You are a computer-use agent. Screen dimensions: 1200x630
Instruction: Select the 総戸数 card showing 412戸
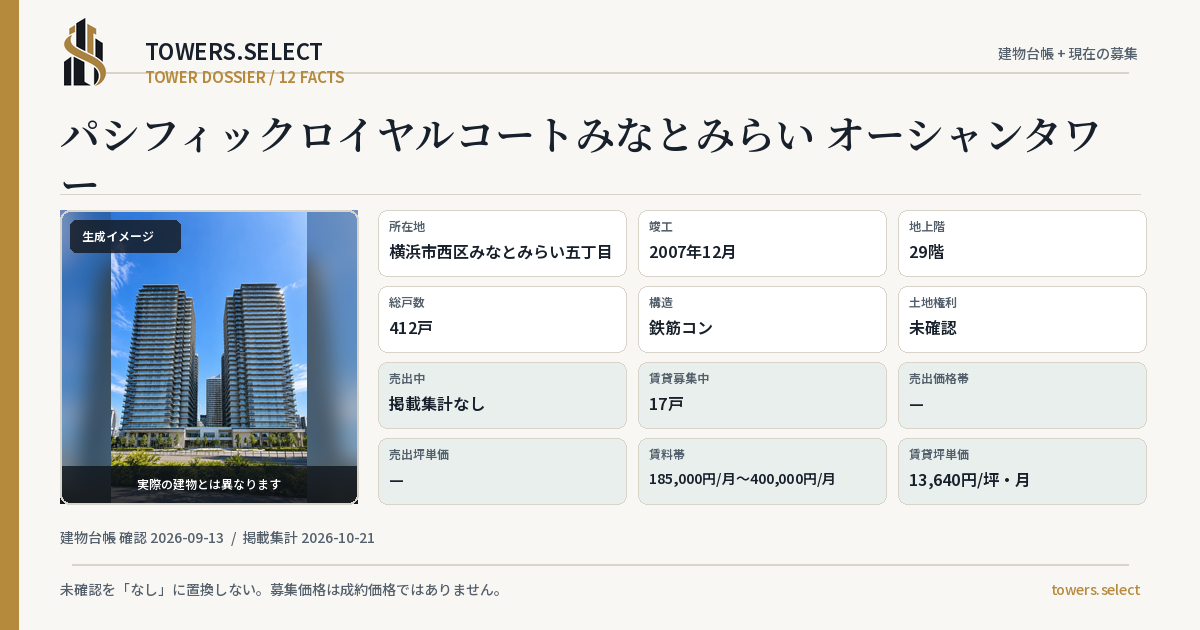coord(502,319)
